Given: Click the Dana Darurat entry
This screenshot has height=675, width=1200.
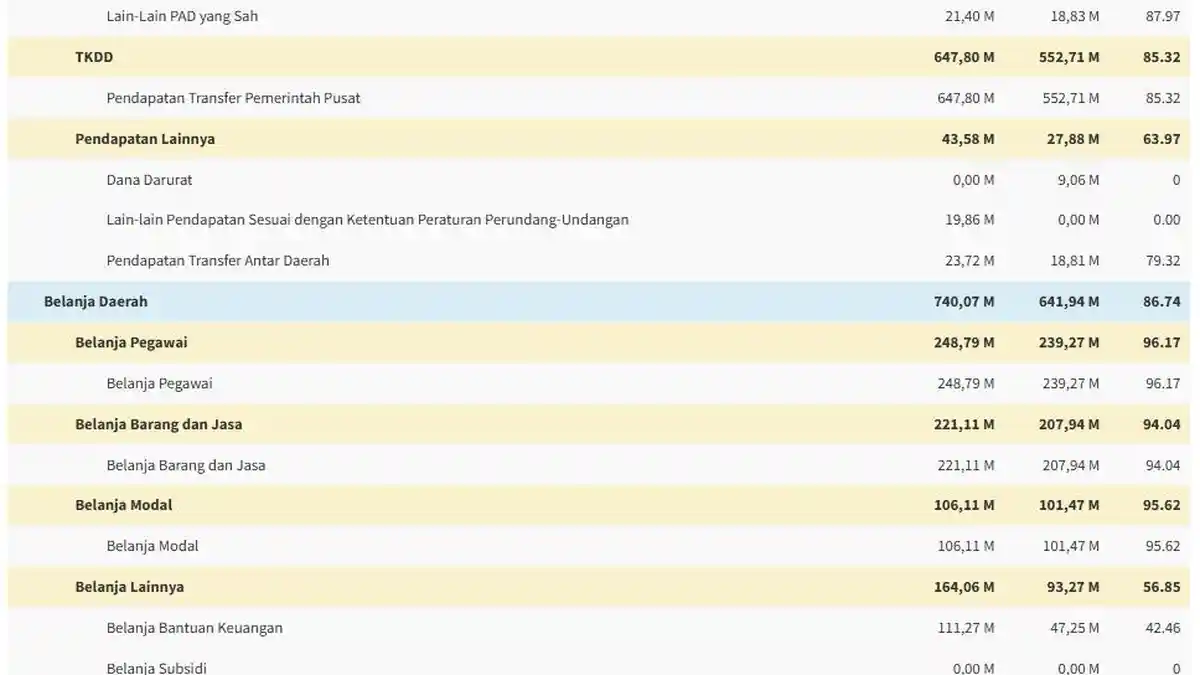Looking at the screenshot, I should point(599,180).
